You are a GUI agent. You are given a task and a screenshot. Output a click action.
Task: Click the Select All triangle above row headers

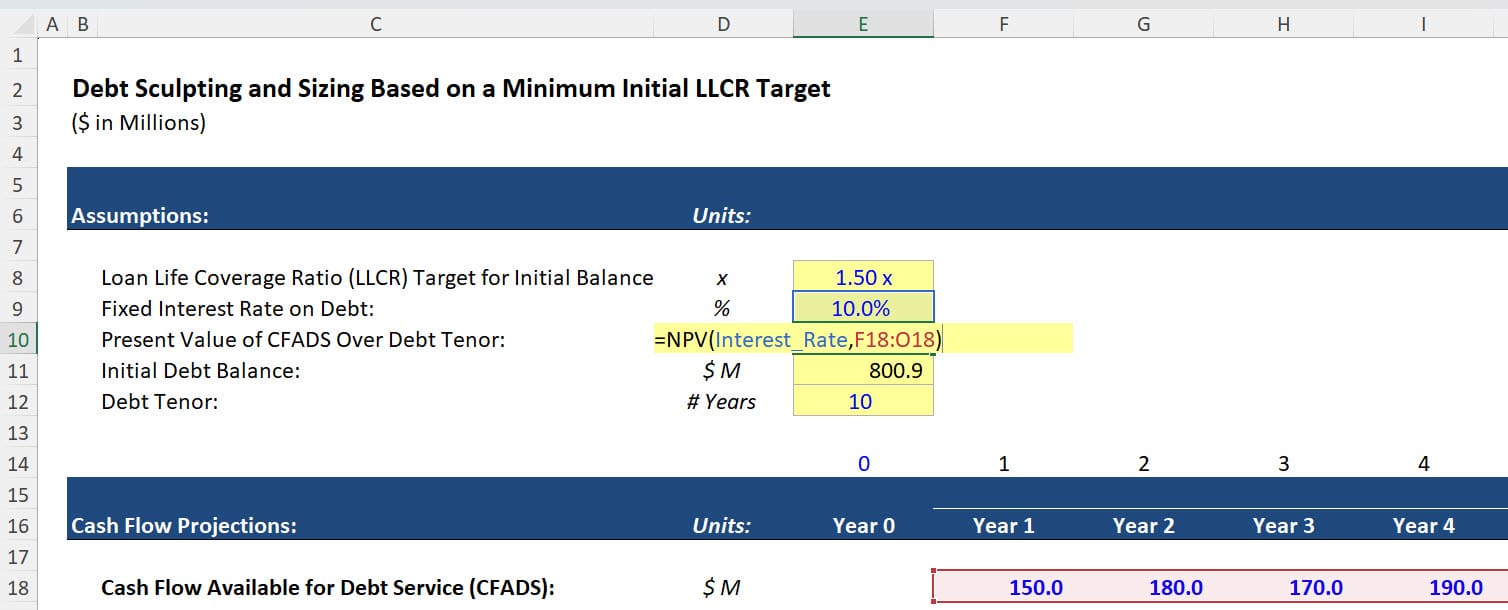pos(20,23)
